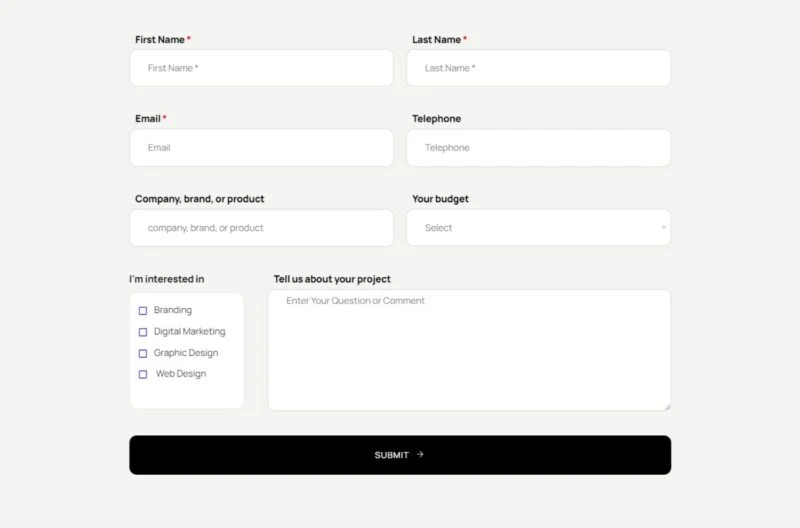Check the Digital Marketing checkbox
The height and width of the screenshot is (528, 800).
point(143,332)
